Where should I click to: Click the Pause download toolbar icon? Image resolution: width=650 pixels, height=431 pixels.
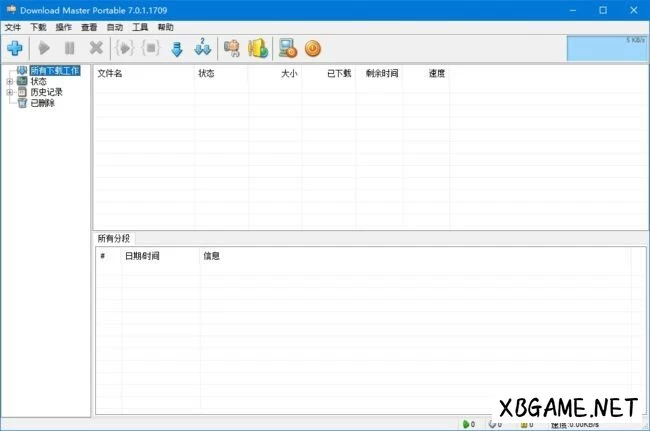tap(69, 48)
